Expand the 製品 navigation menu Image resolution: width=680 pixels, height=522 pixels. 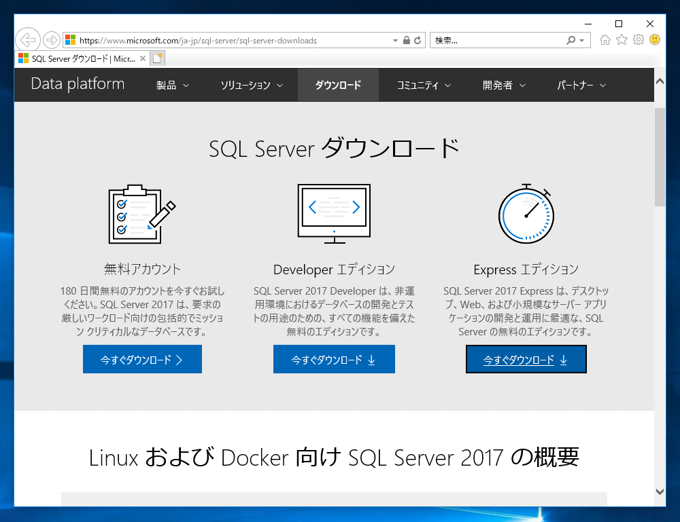point(173,85)
